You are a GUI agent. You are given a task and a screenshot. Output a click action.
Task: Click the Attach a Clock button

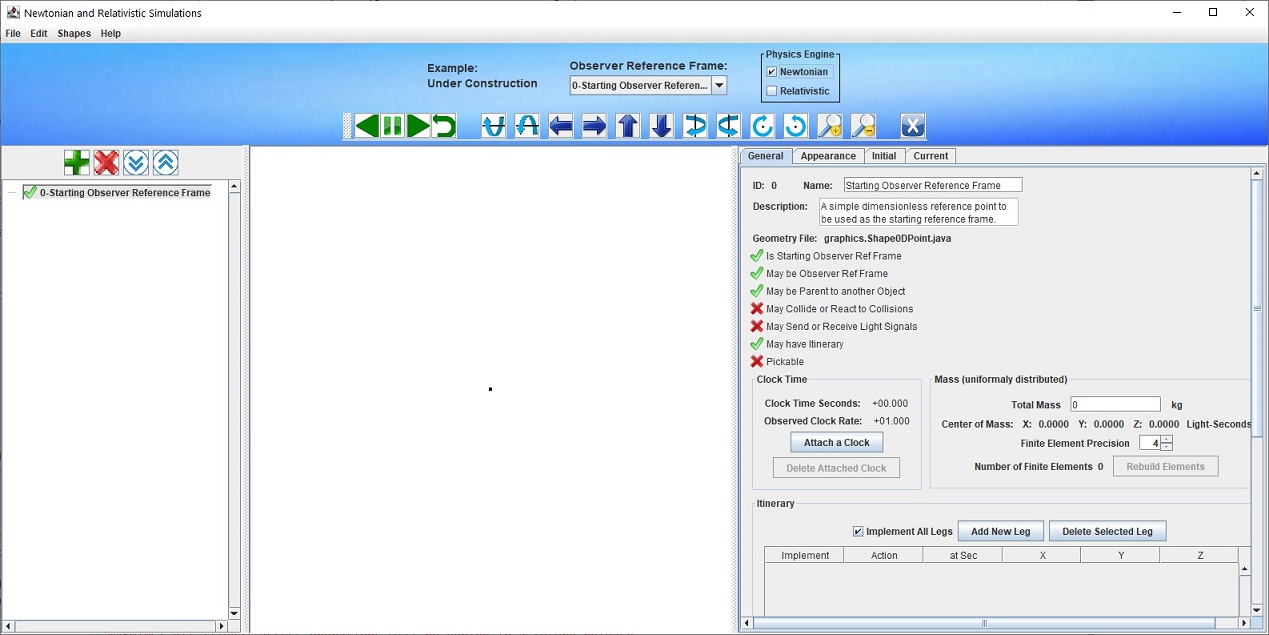tap(836, 442)
